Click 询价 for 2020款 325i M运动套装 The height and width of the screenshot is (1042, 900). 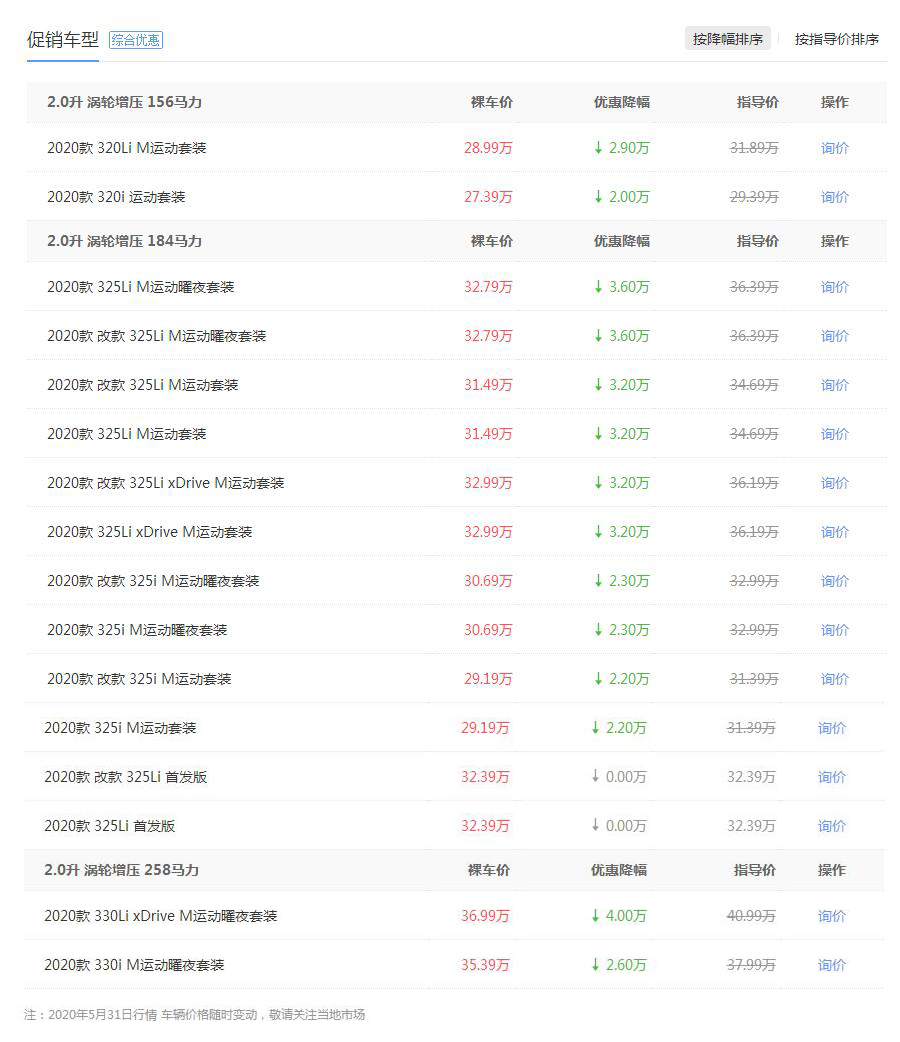(x=832, y=728)
